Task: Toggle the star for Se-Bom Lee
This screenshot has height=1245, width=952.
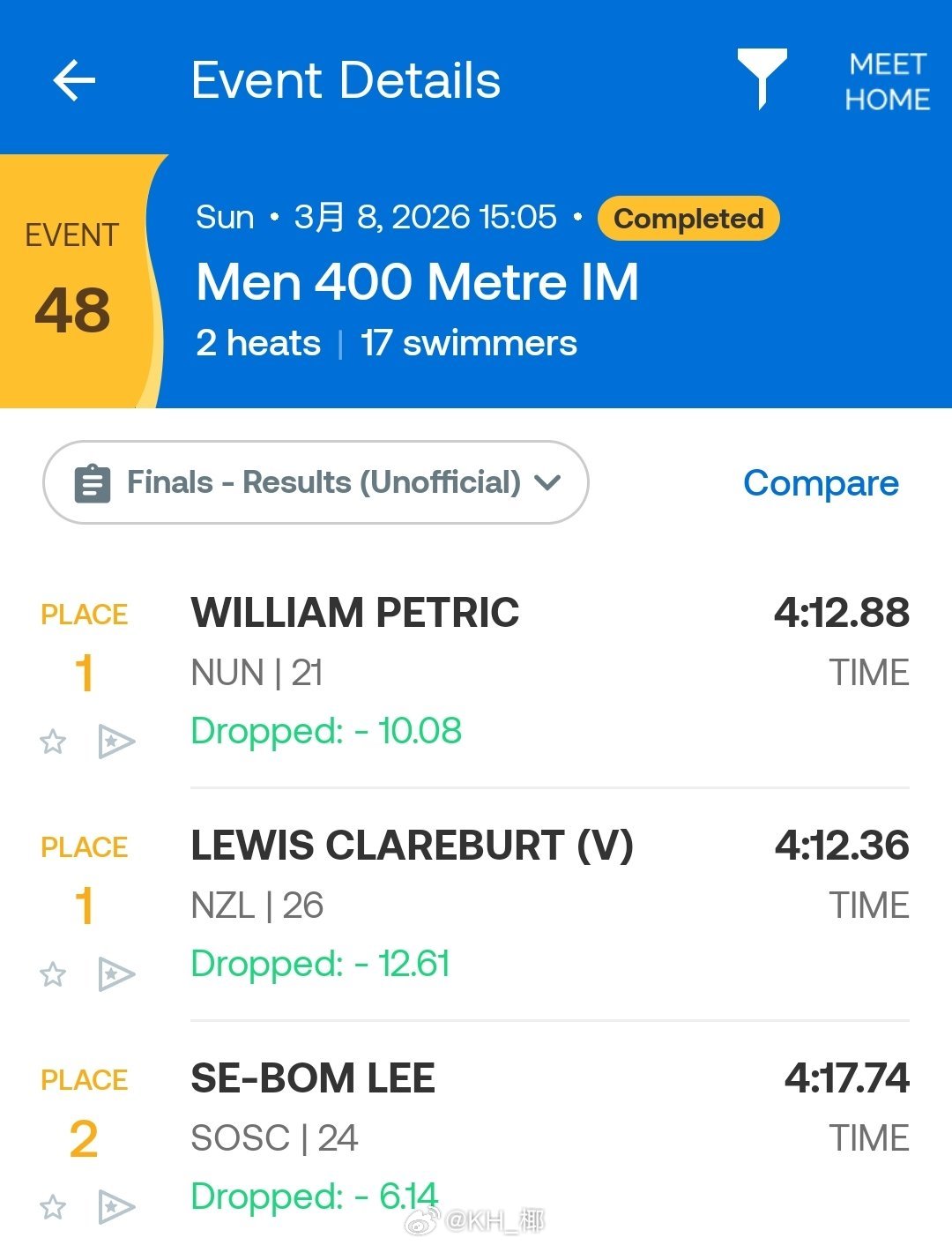Action: pos(53,1207)
